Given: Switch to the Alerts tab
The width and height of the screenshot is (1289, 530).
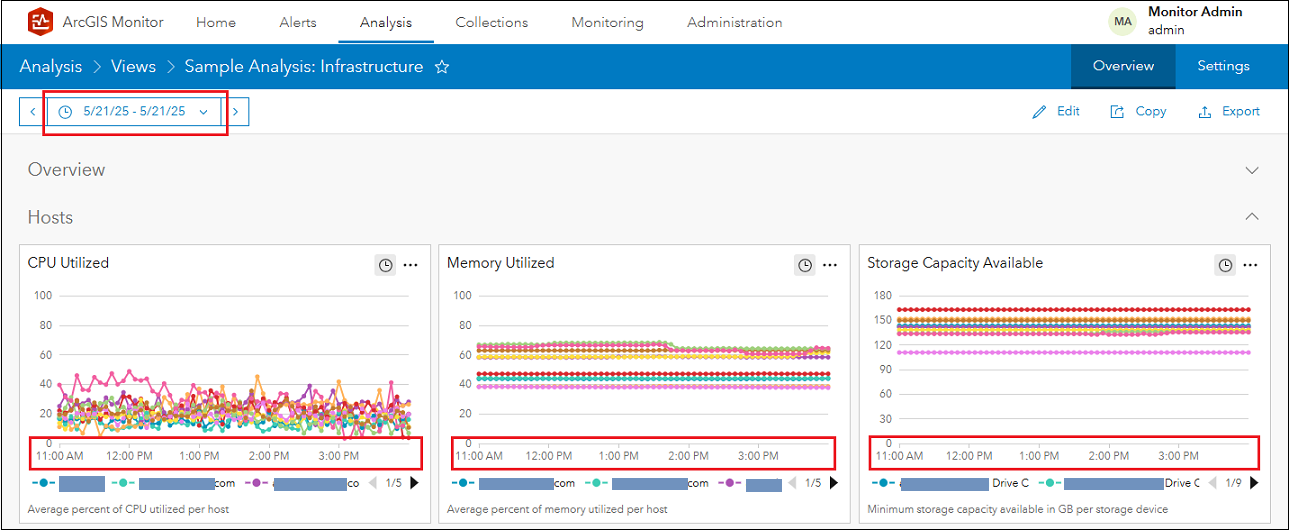Looking at the screenshot, I should click(x=298, y=22).
